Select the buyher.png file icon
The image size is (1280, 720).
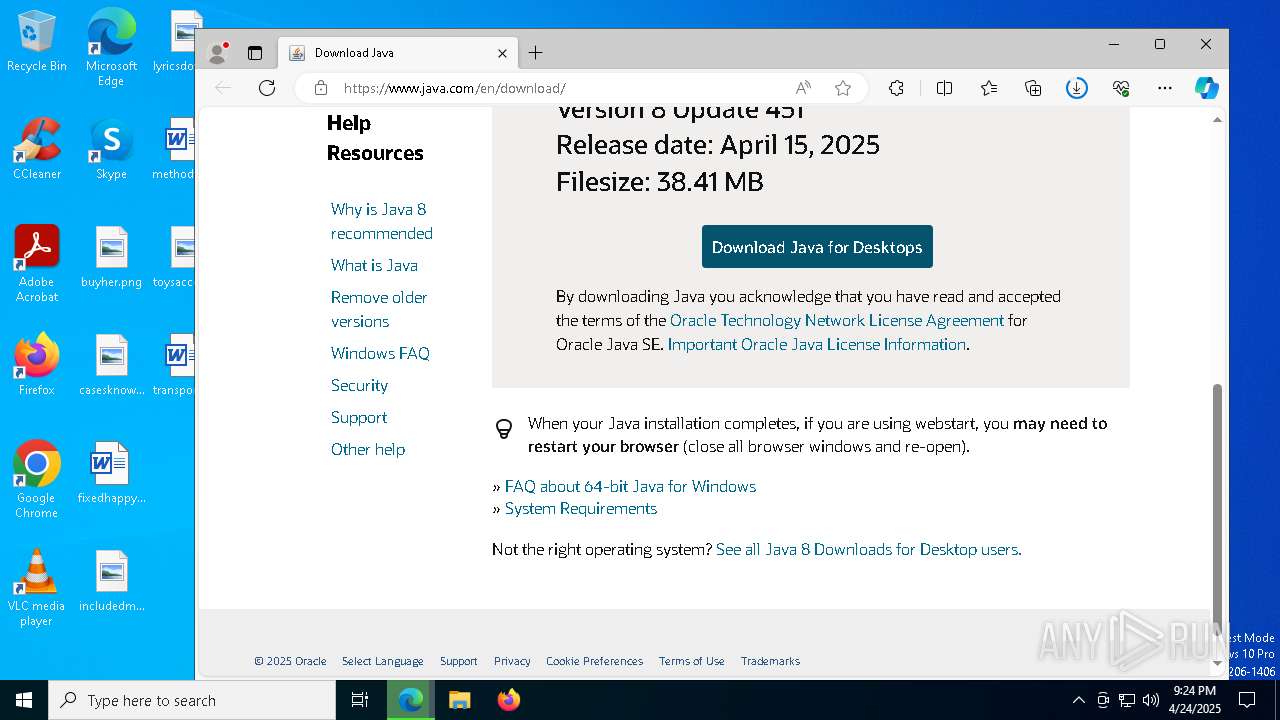111,258
